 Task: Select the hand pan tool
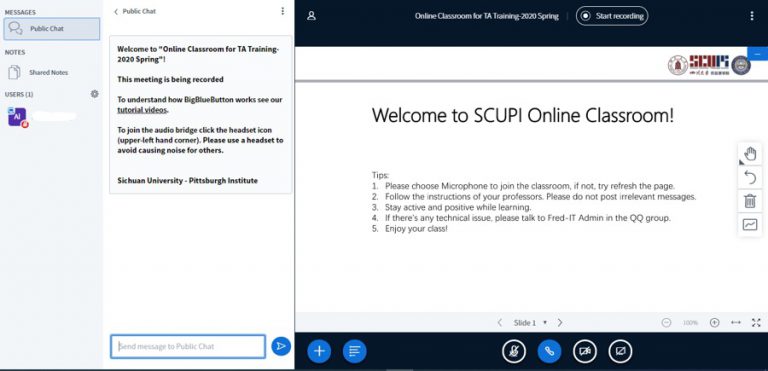point(750,154)
